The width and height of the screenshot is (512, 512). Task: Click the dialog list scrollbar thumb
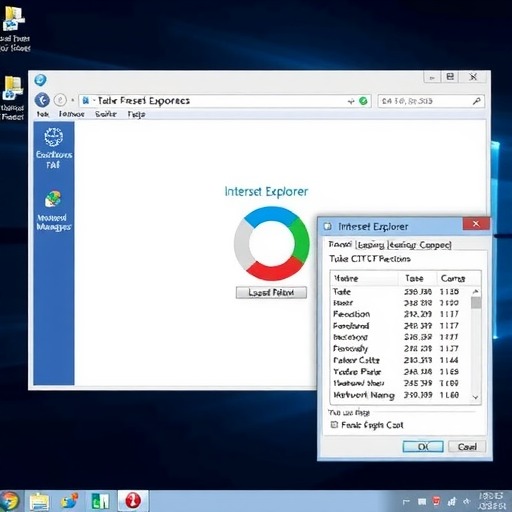tap(476, 303)
